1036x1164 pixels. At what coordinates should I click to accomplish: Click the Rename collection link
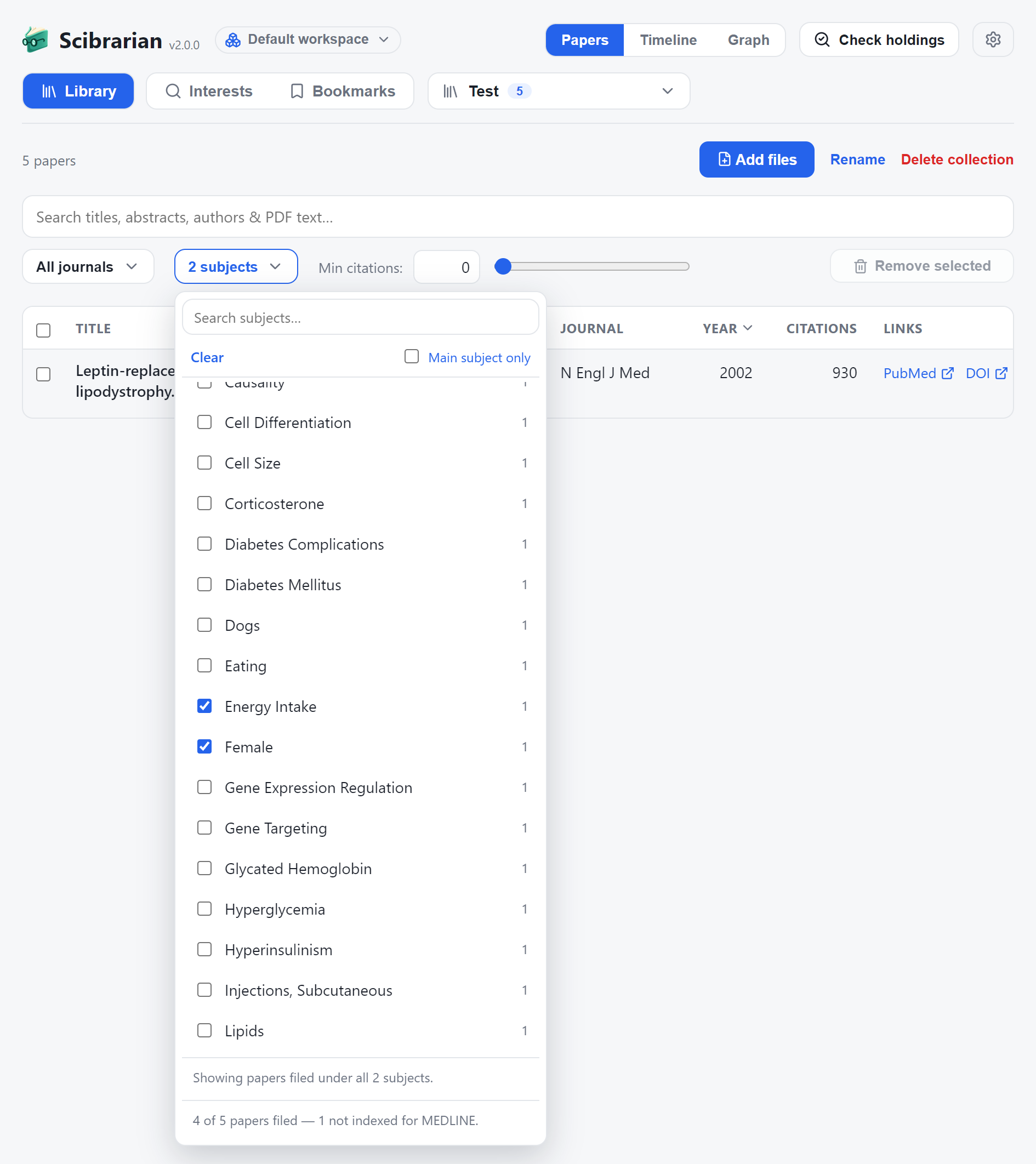857,159
